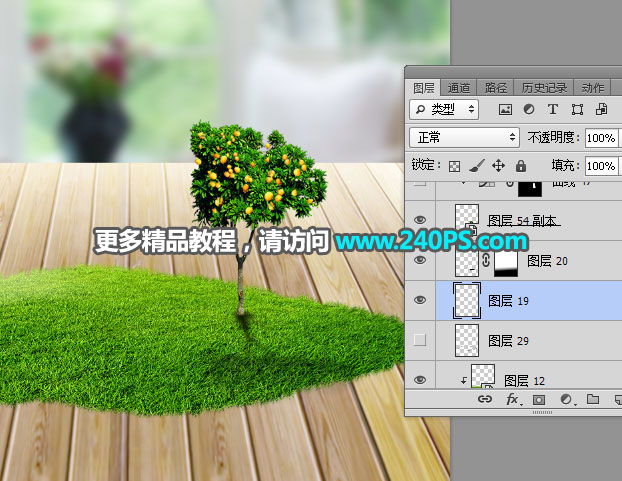Enable lock transparent pixels icon
The image size is (622, 481).
454,165
